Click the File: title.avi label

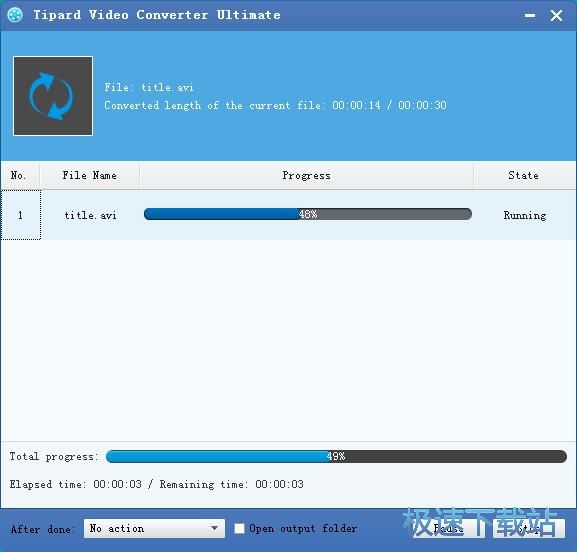[149, 88]
